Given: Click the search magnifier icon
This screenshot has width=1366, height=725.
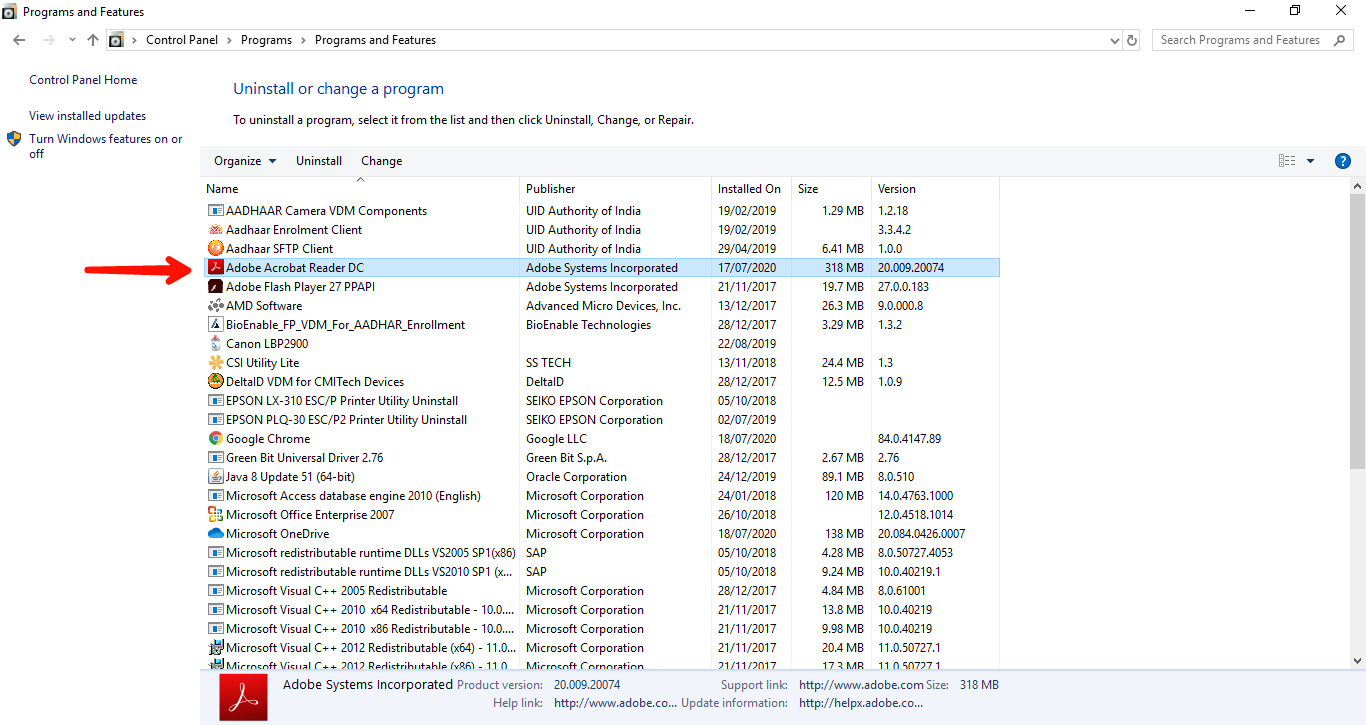Looking at the screenshot, I should tap(1340, 40).
